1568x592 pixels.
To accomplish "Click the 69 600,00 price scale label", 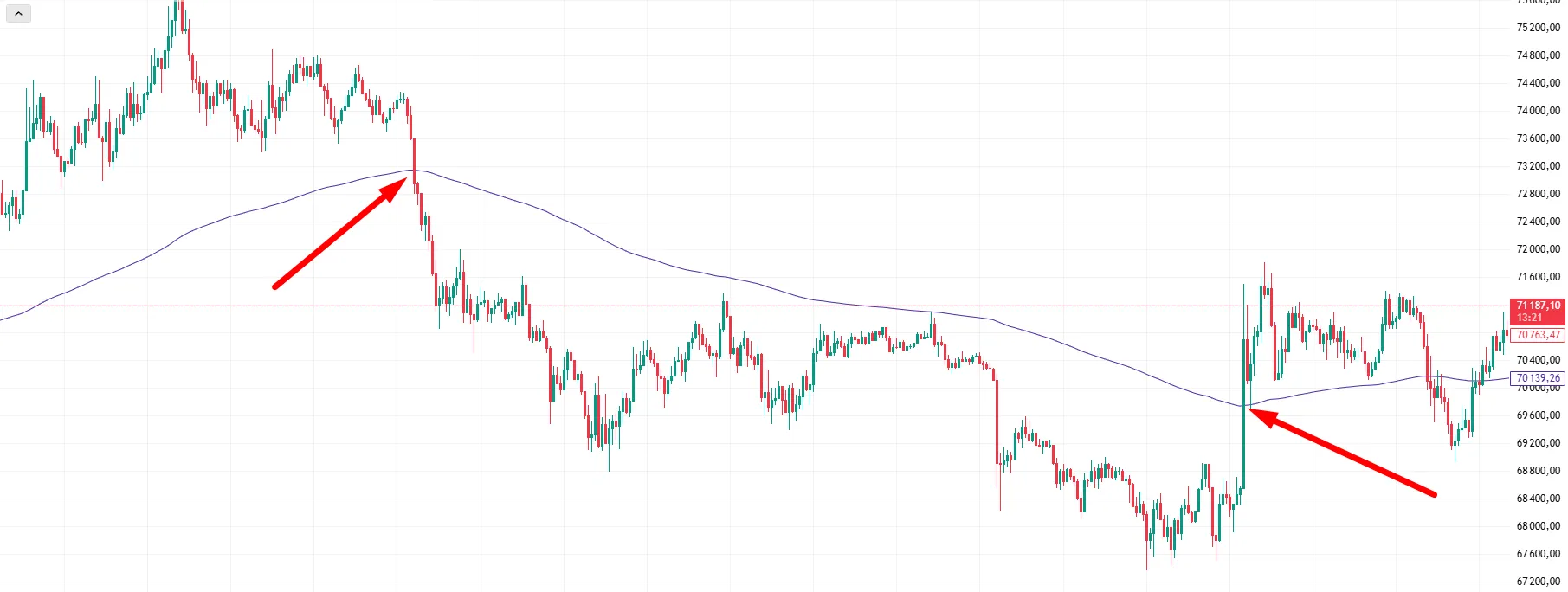I will [x=1538, y=415].
